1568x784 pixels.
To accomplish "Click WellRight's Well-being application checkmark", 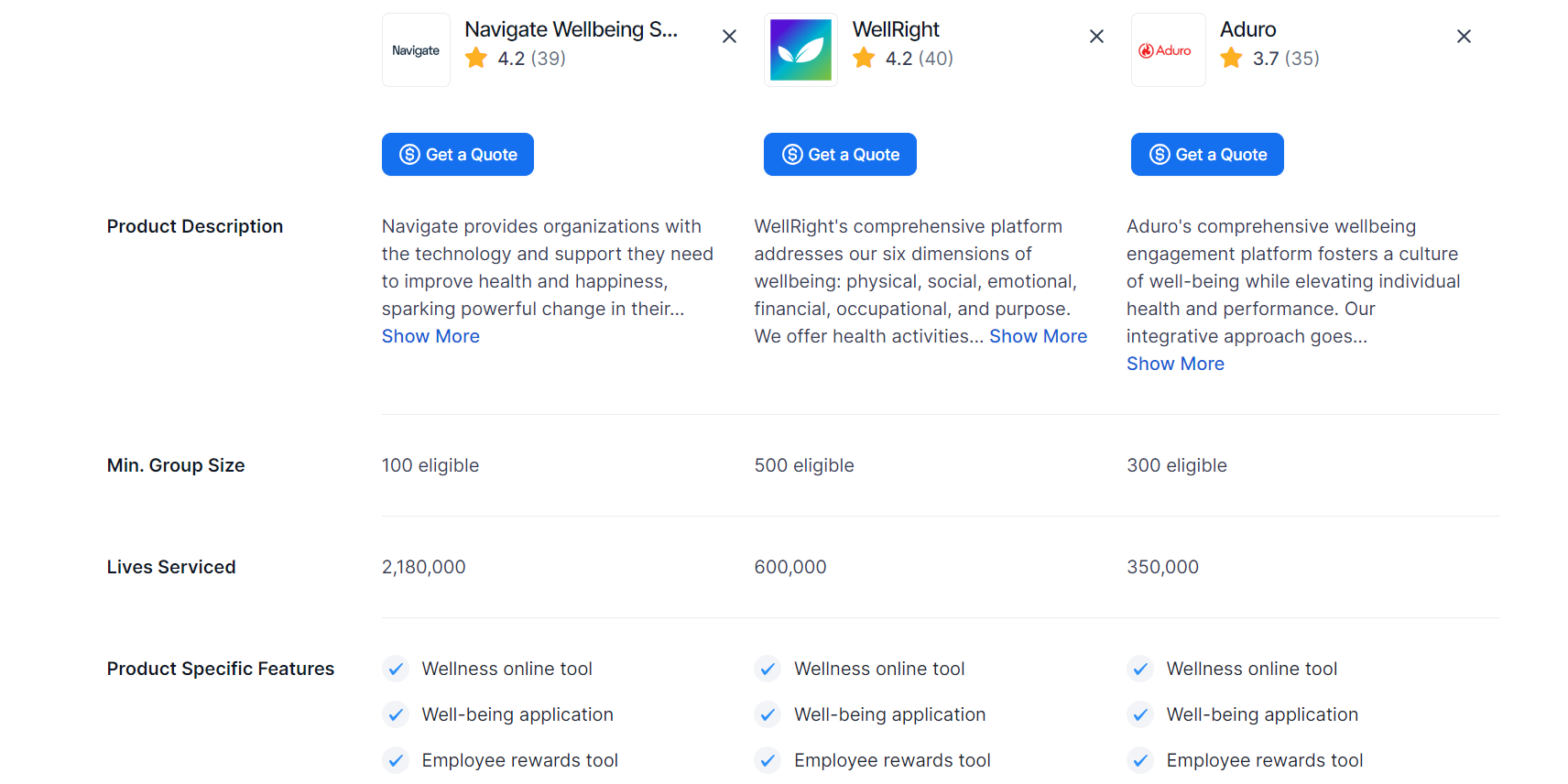I will tap(768, 714).
